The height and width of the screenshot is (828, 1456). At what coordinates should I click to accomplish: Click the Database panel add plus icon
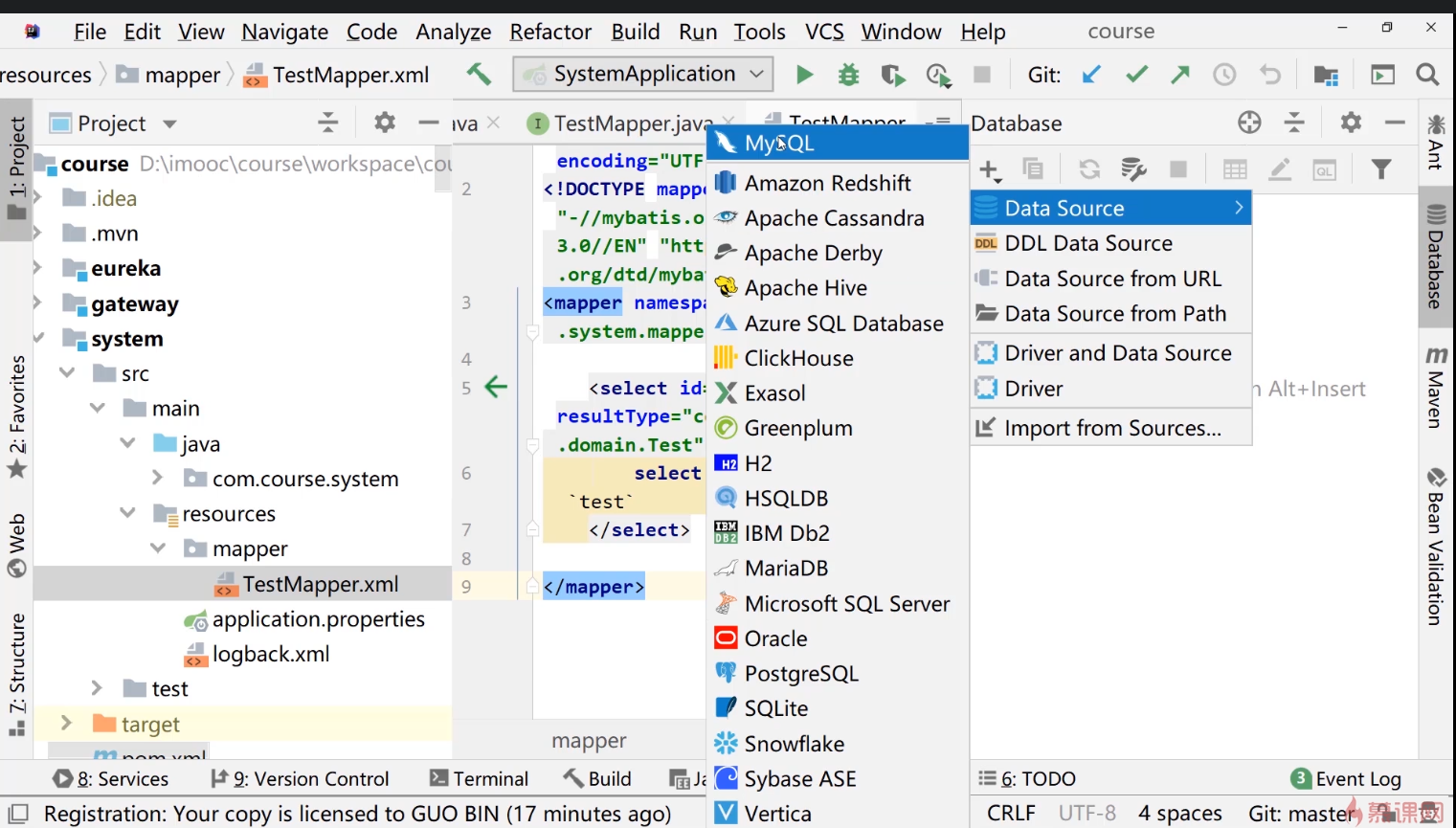(990, 170)
